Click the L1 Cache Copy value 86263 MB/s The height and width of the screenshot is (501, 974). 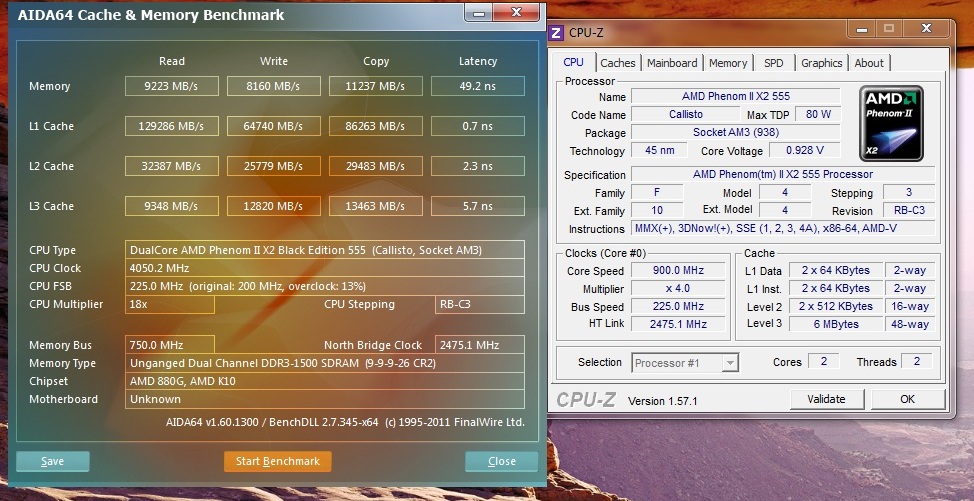point(376,126)
